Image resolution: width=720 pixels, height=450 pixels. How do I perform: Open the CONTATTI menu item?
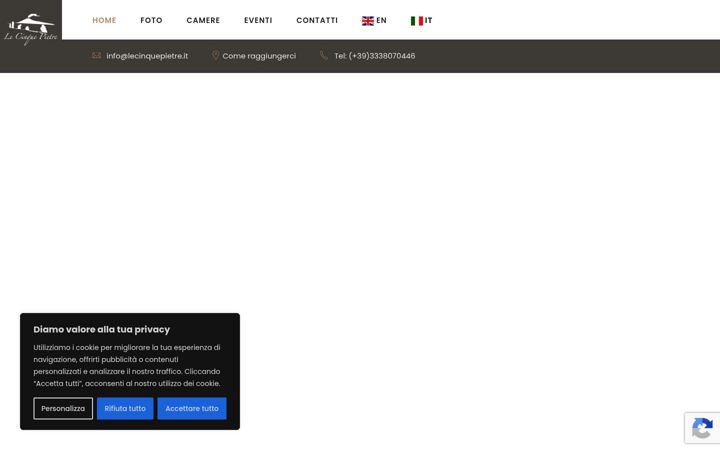pyautogui.click(x=317, y=20)
